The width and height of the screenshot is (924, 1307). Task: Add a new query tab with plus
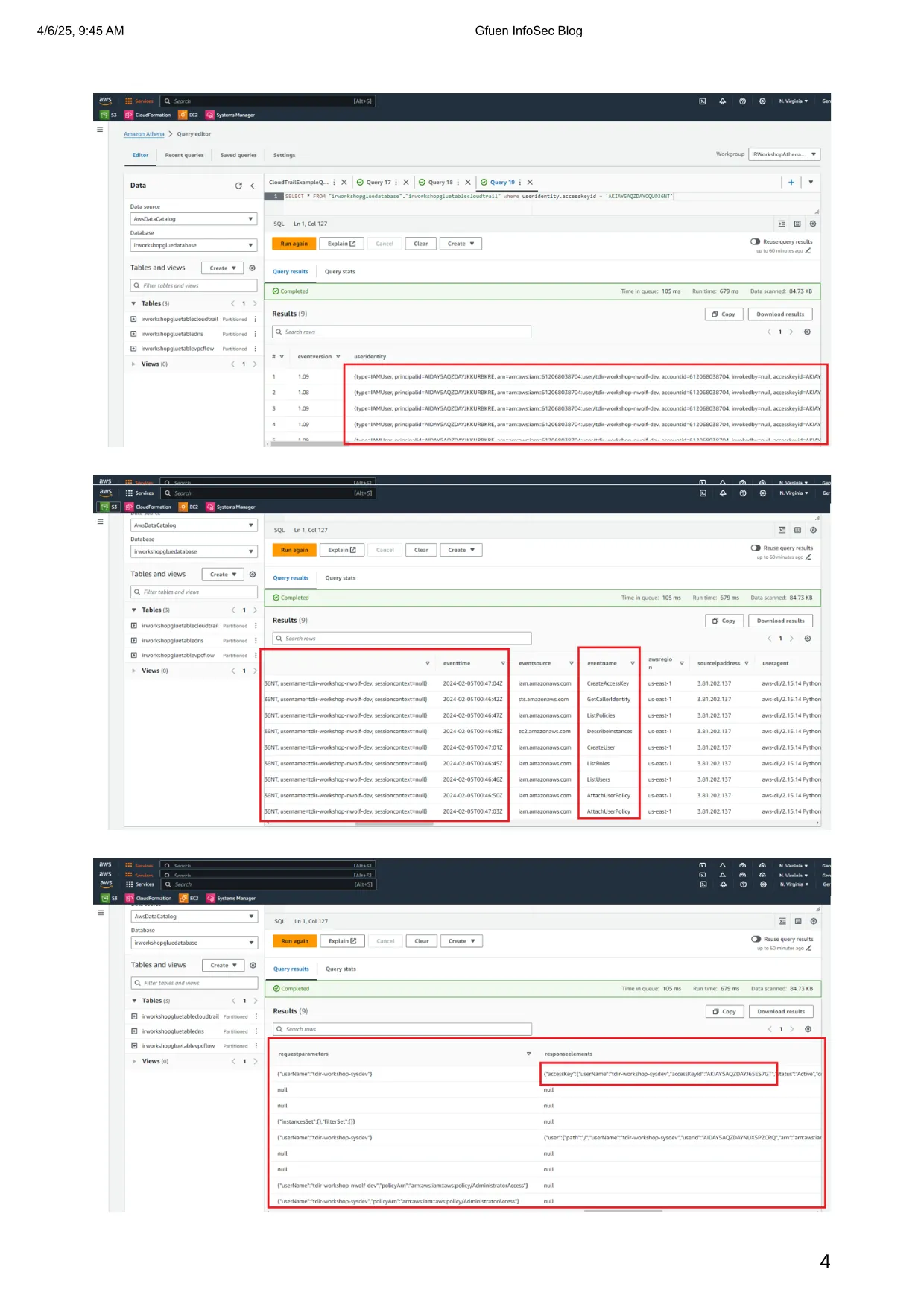point(791,182)
